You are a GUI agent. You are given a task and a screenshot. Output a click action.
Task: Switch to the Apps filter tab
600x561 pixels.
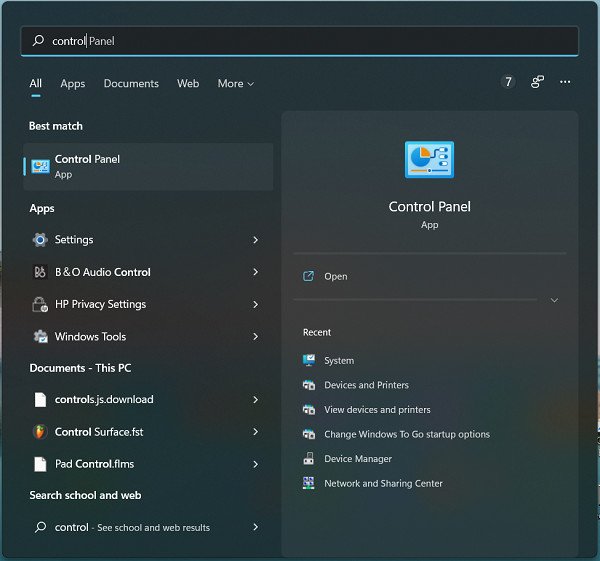[73, 84]
